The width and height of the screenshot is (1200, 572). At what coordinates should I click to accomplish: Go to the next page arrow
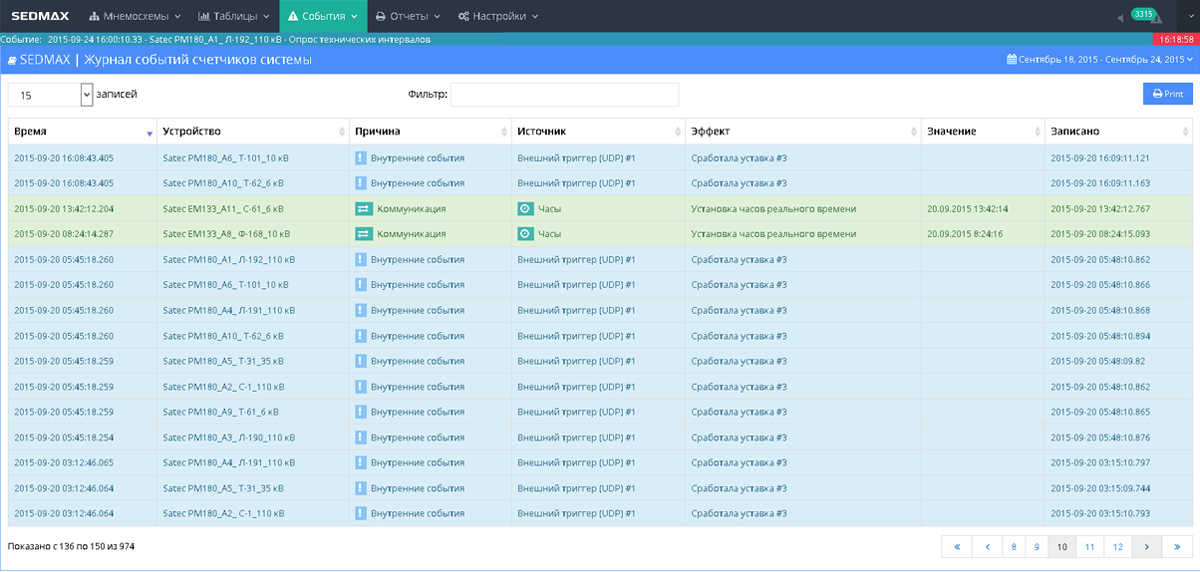[1146, 547]
